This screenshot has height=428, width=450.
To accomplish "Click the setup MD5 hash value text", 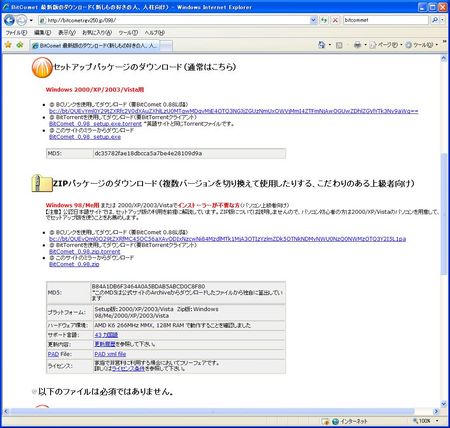I will (x=148, y=153).
